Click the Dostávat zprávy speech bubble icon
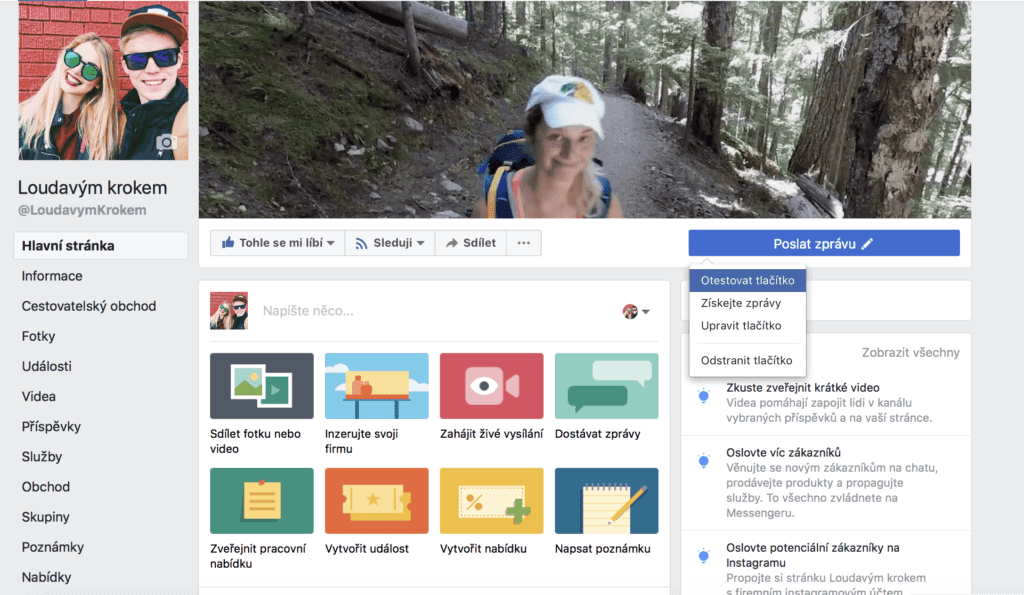1024x595 pixels. point(605,387)
